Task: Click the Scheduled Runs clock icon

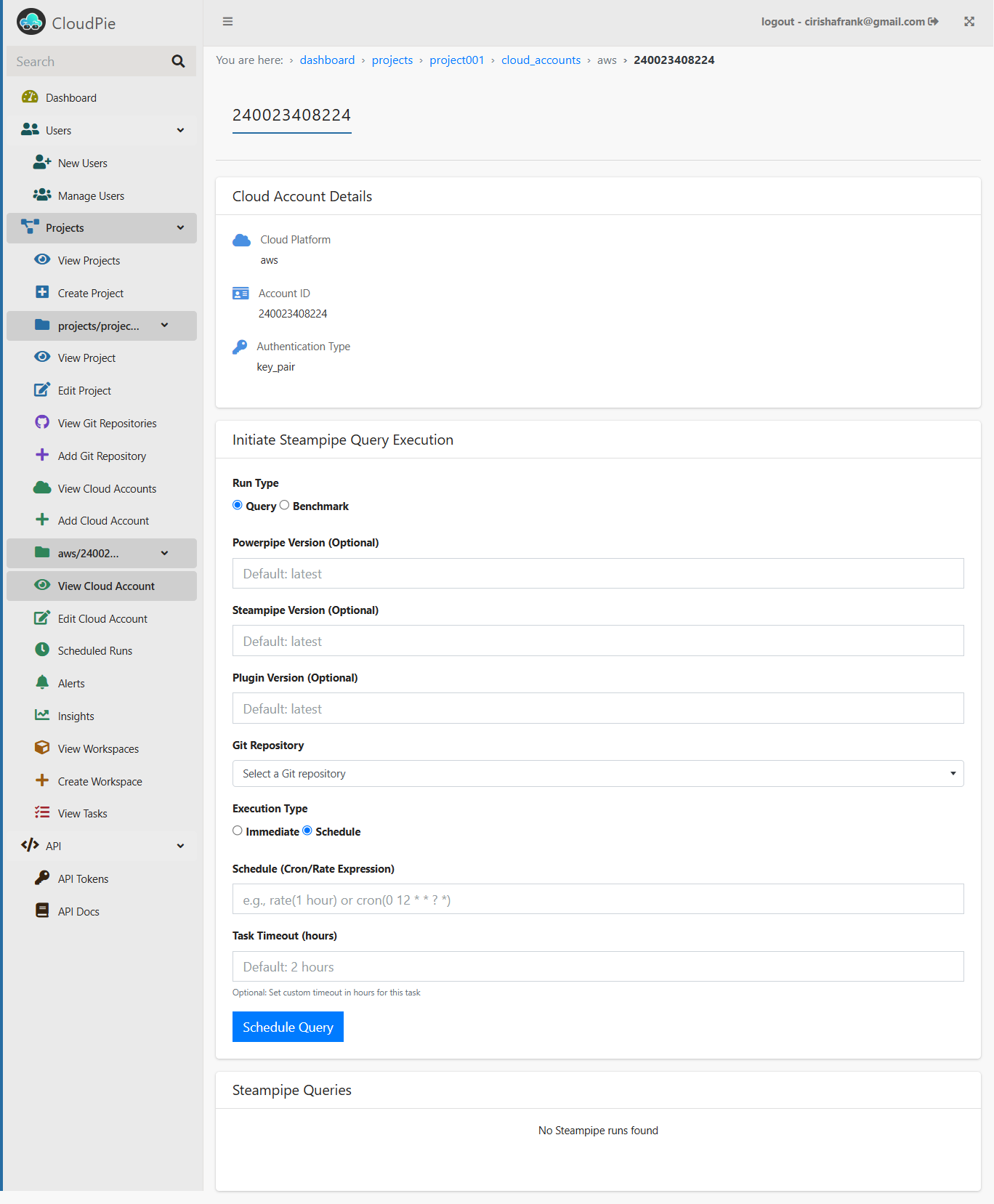Action: (42, 650)
